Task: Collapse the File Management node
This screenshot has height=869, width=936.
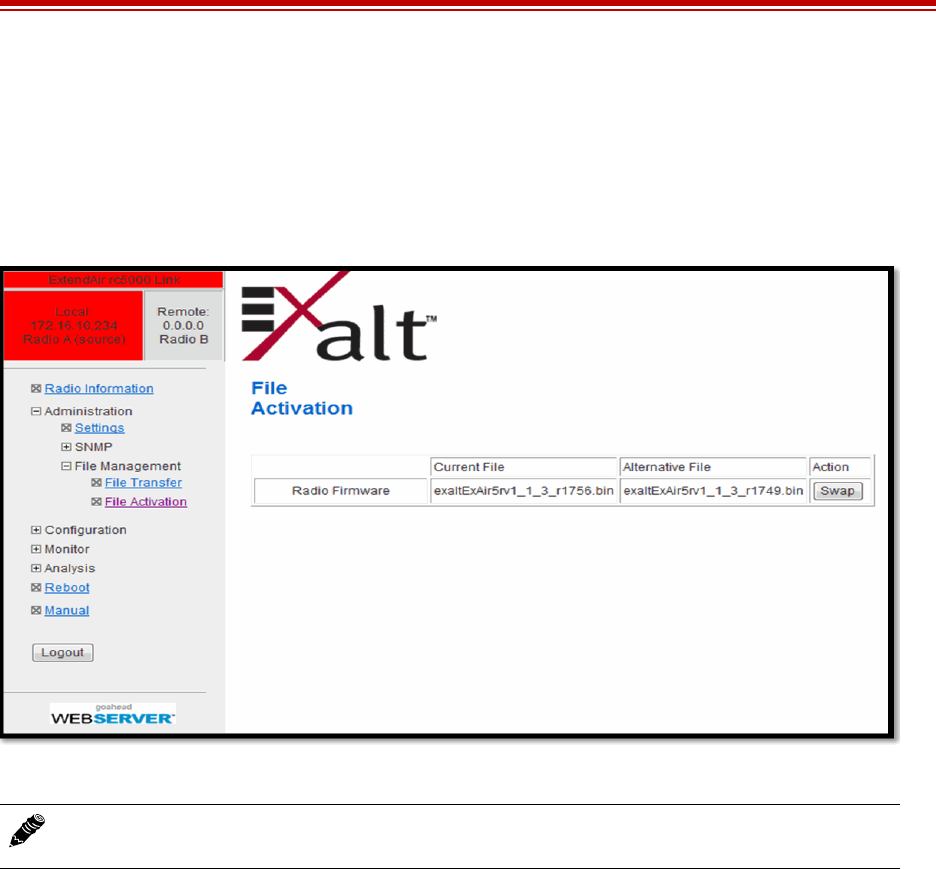Action: click(x=66, y=466)
